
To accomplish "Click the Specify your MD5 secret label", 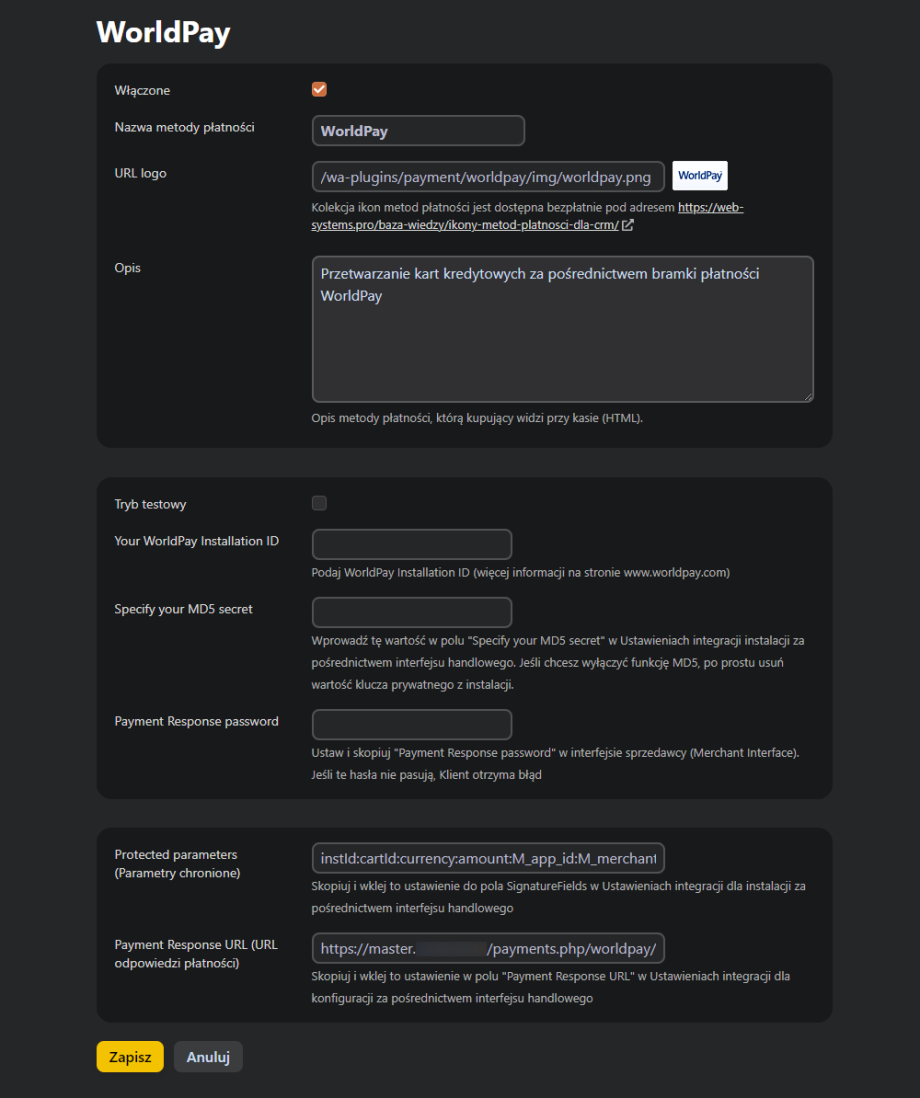I will pos(183,609).
